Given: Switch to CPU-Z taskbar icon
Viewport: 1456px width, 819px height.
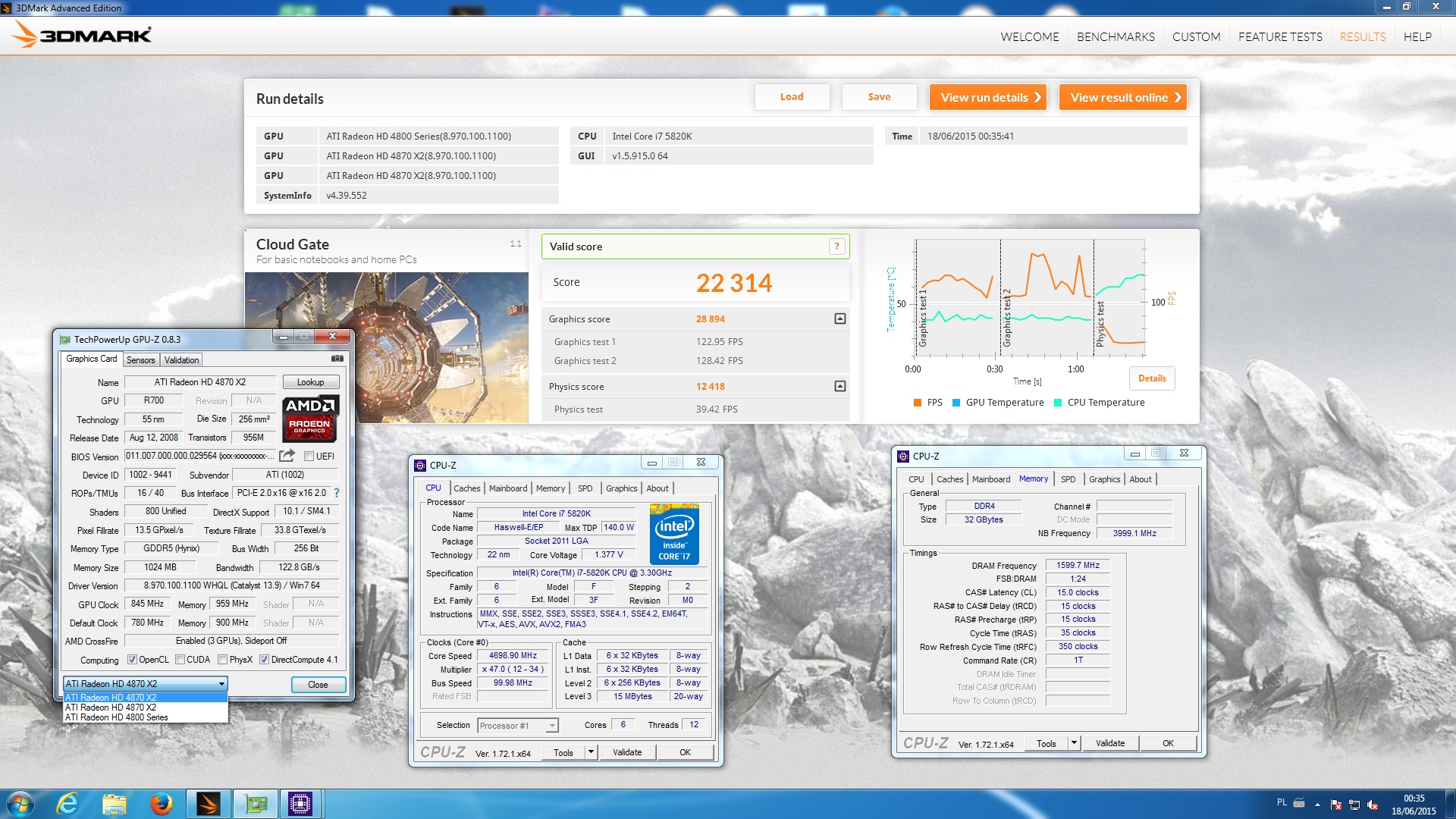Looking at the screenshot, I should 300,804.
